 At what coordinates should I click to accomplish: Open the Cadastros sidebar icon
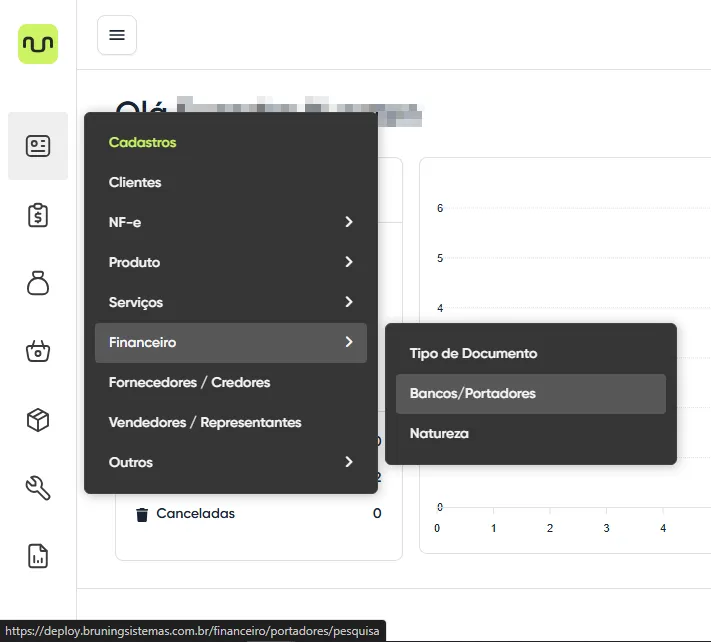tap(38, 146)
